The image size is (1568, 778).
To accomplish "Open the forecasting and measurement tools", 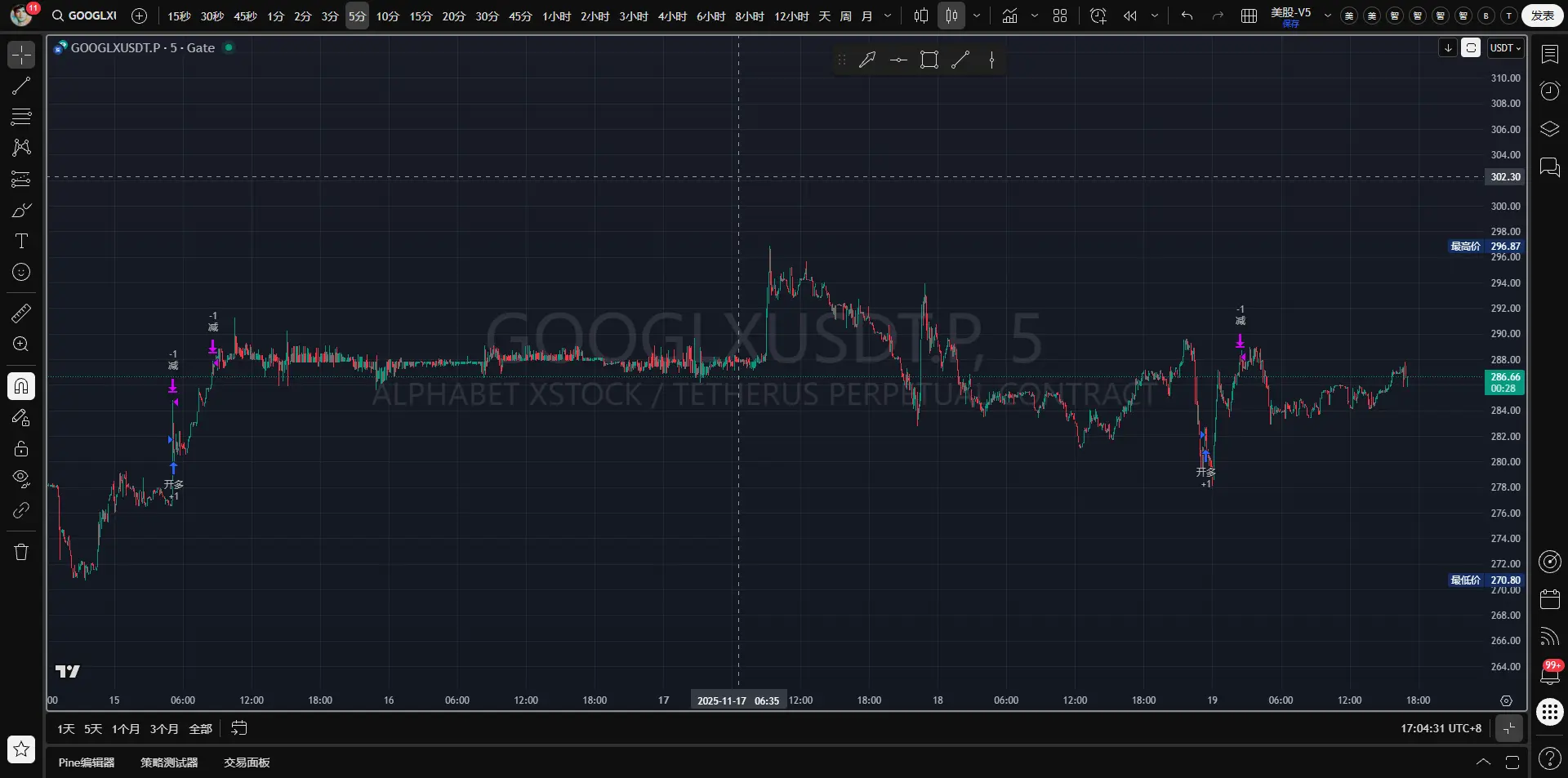I will [x=21, y=179].
